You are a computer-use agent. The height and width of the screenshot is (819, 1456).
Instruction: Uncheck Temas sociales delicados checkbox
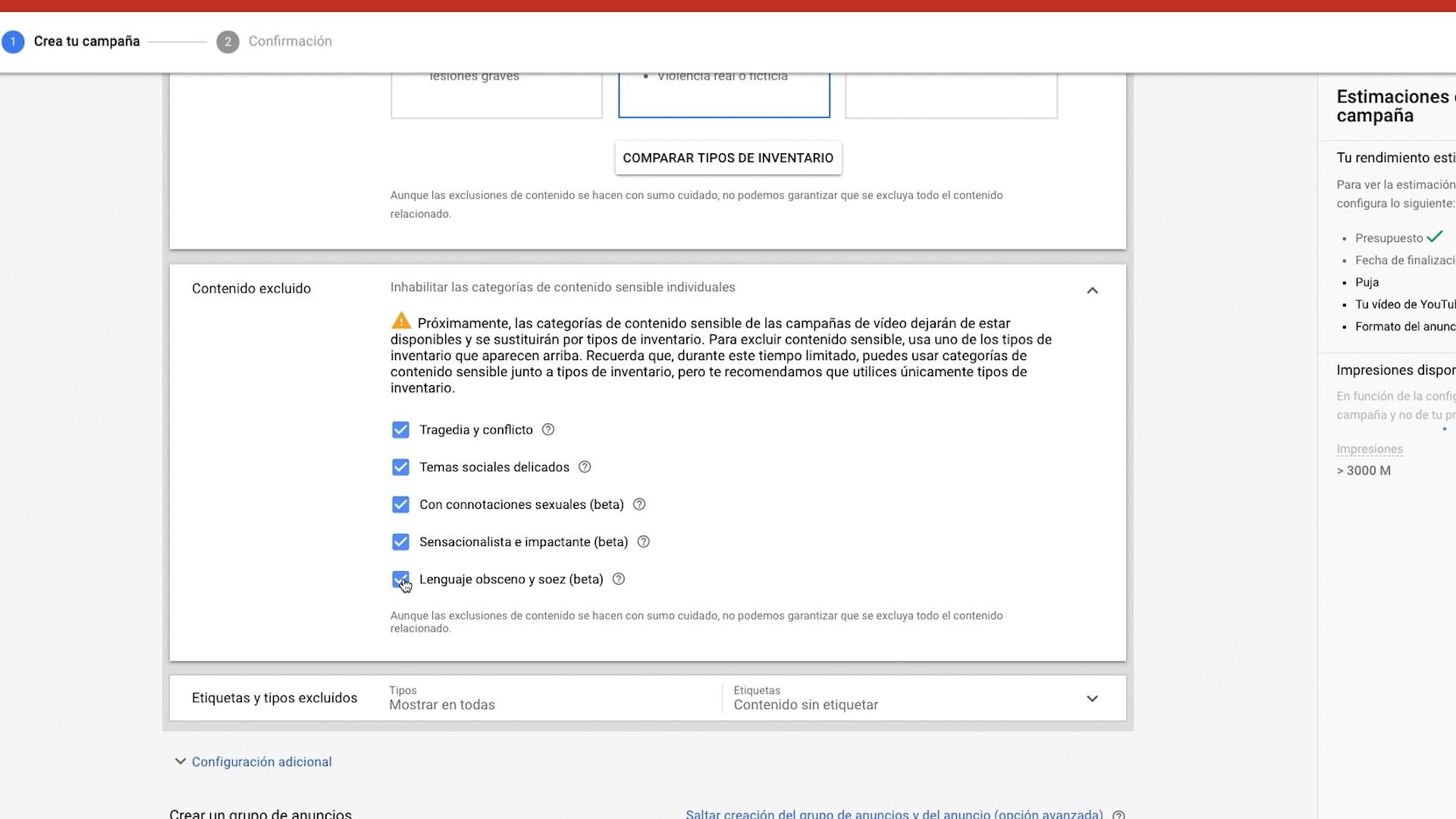point(400,467)
